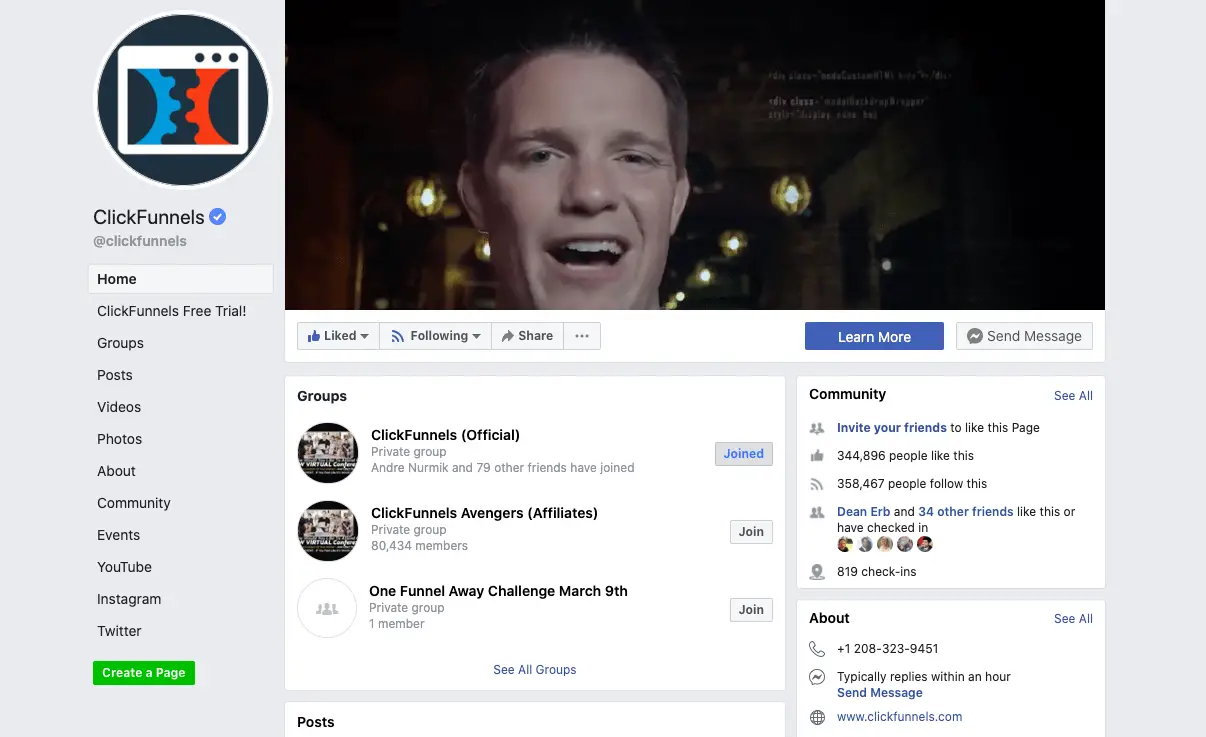The image size is (1206, 737).
Task: Open the 34 other friends link
Action: coord(966,512)
